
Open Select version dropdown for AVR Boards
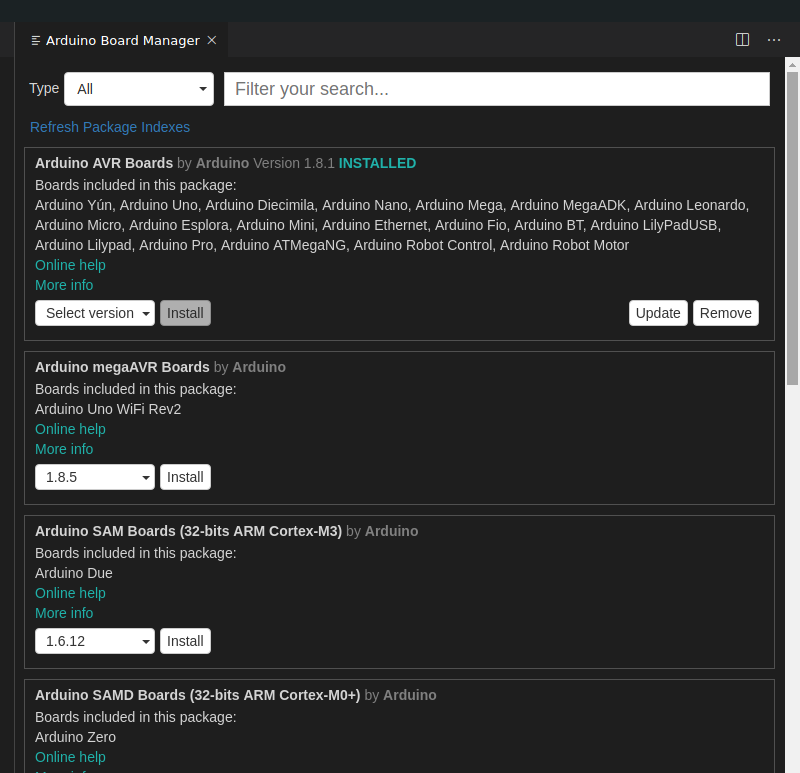(x=95, y=313)
